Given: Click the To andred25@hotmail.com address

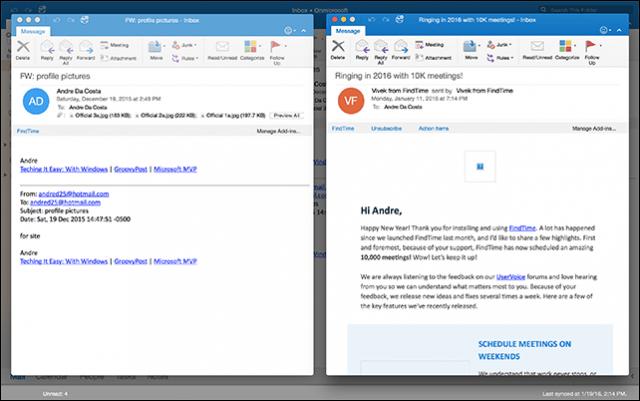Looking at the screenshot, I should click(x=65, y=202).
